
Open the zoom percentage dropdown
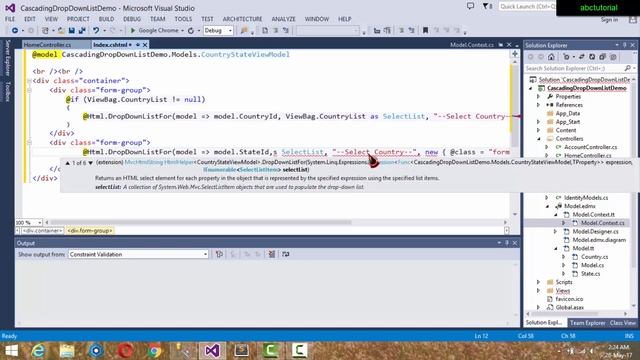[x=40, y=222]
